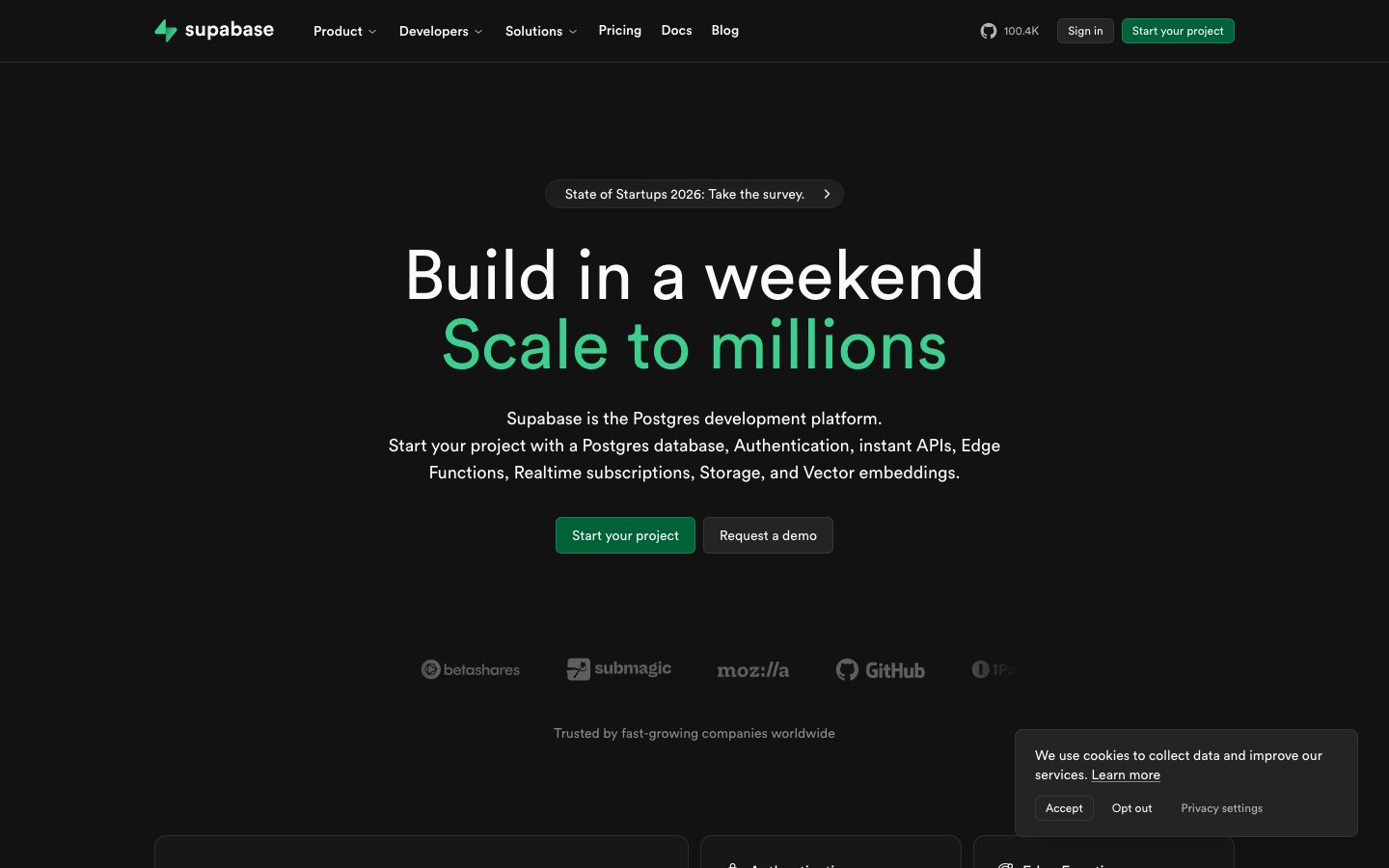Image resolution: width=1389 pixels, height=868 pixels.
Task: Accept the cookie consent banner
Action: (x=1064, y=808)
